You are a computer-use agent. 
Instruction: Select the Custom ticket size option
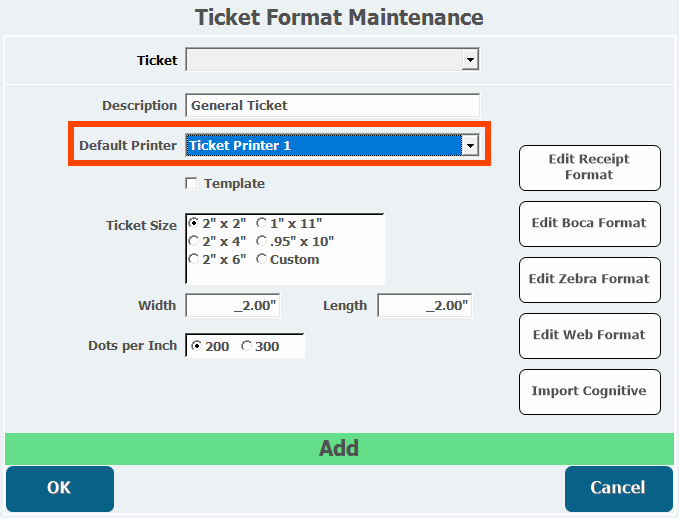pyautogui.click(x=262, y=259)
